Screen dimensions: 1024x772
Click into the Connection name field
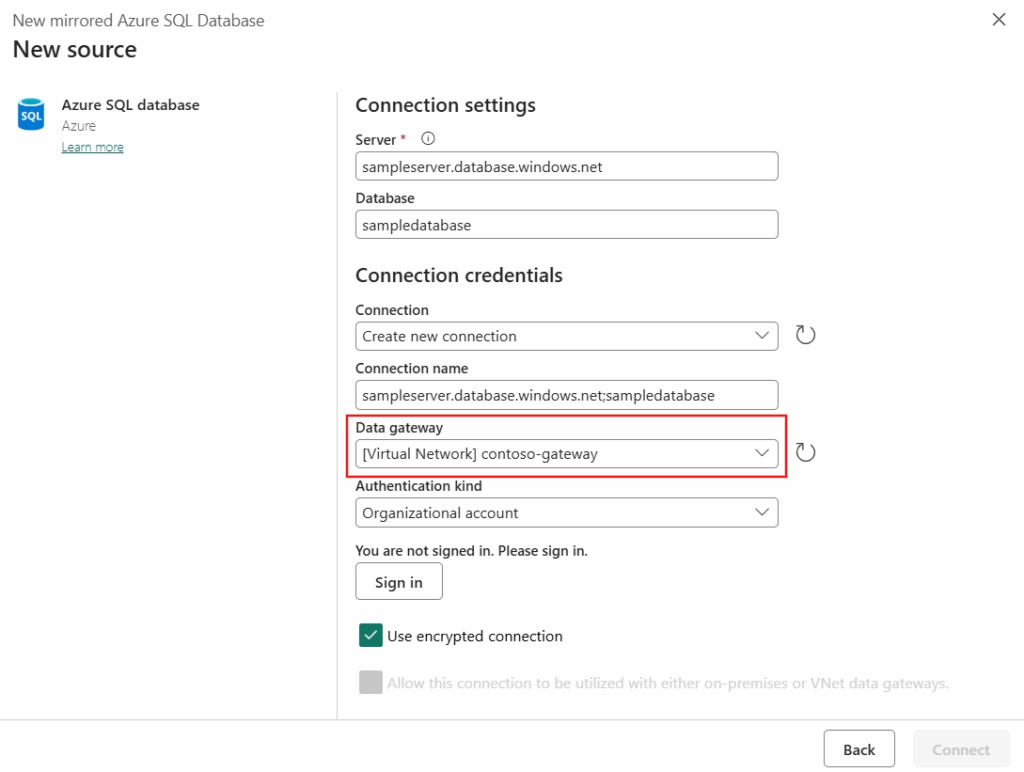[x=566, y=395]
